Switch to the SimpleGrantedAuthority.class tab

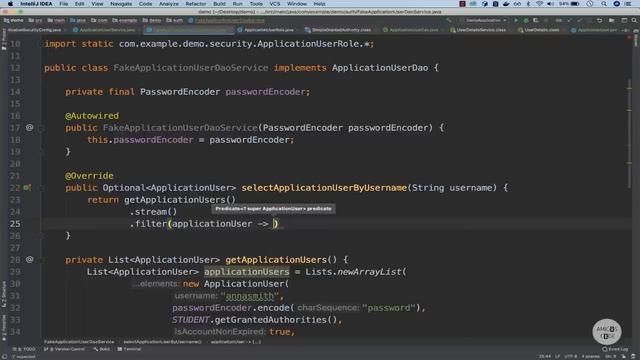[x=338, y=30]
